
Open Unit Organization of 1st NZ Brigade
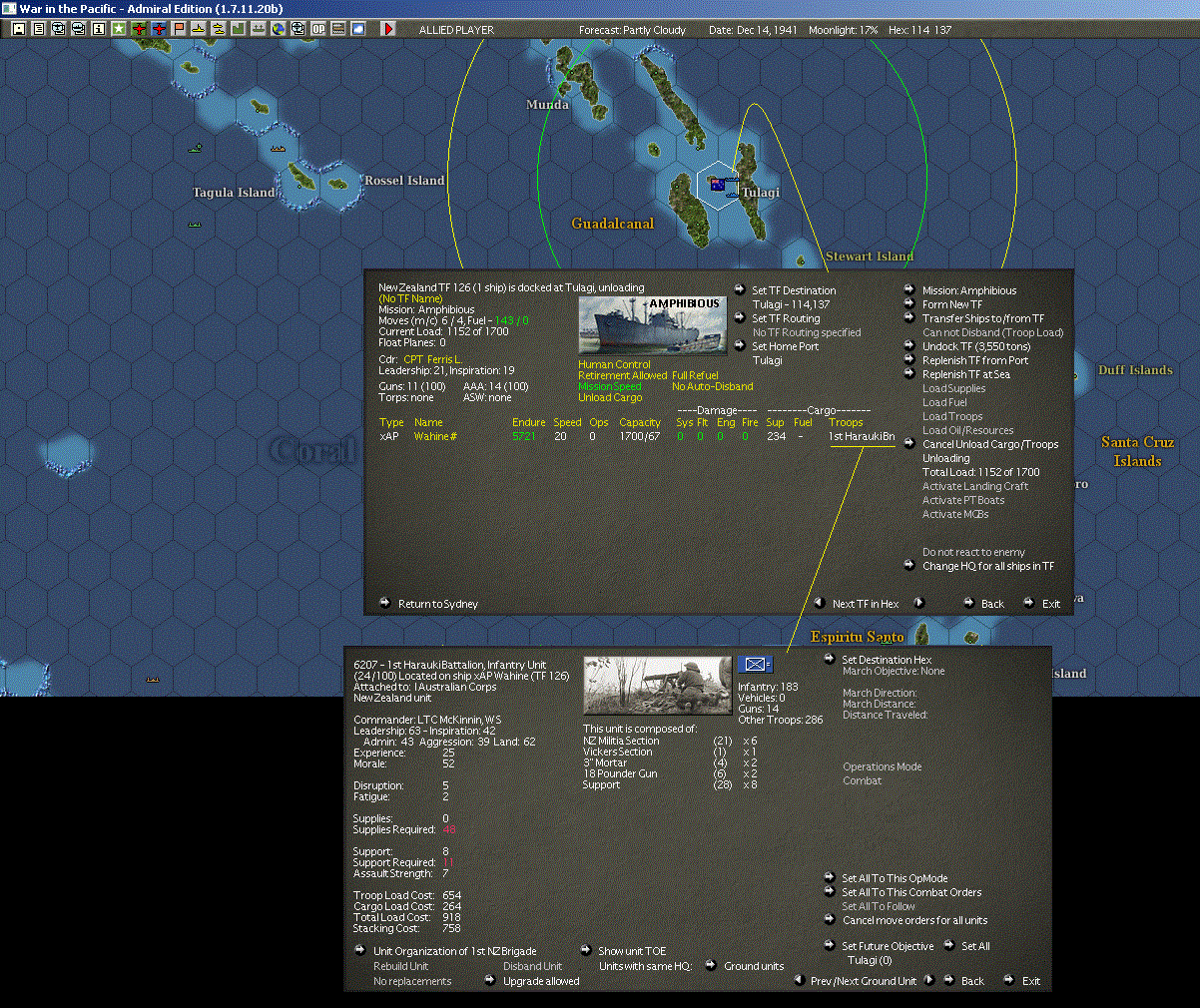[454, 951]
